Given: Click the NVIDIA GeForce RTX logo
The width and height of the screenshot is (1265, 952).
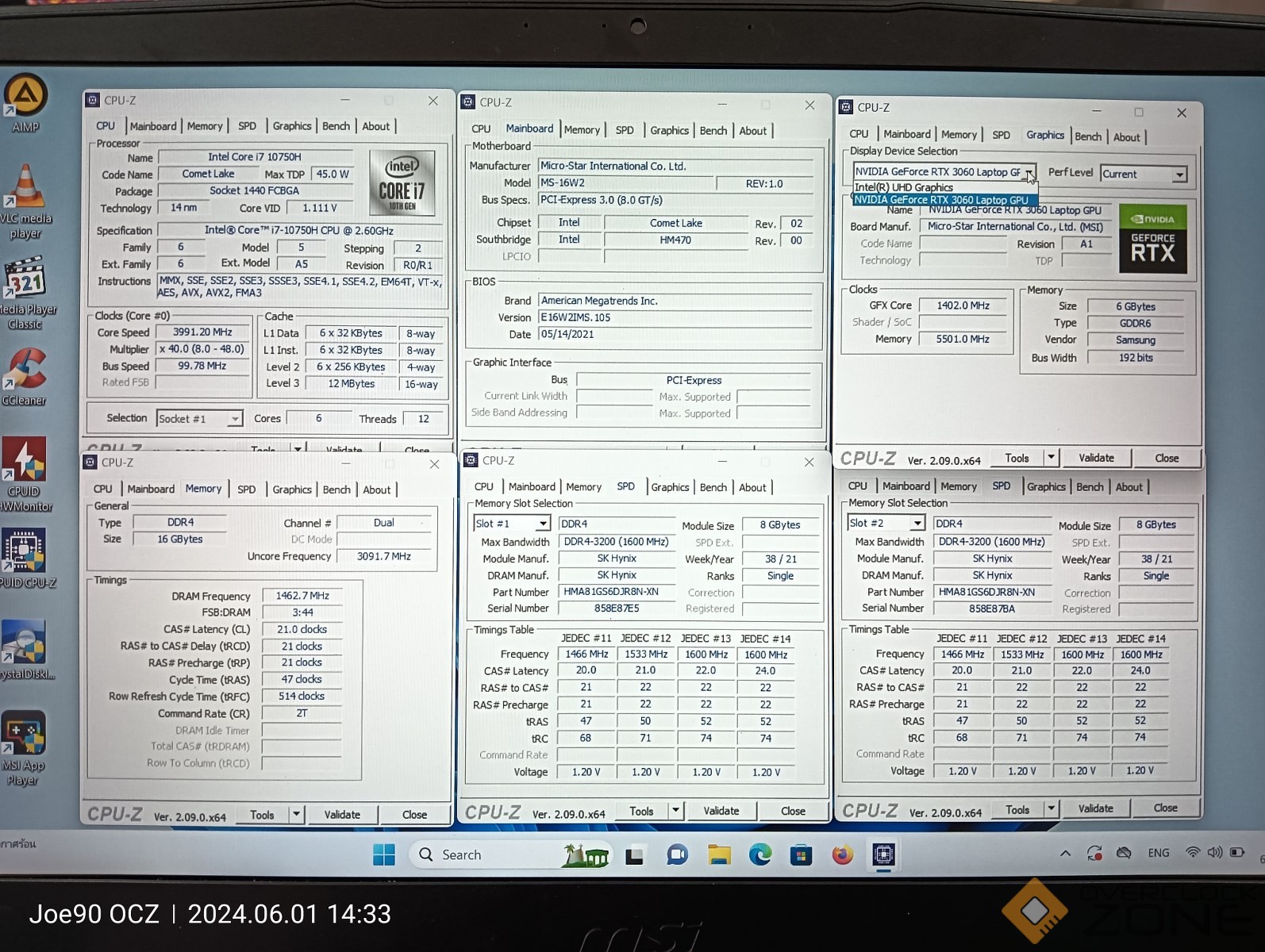Looking at the screenshot, I should pyautogui.click(x=1152, y=239).
